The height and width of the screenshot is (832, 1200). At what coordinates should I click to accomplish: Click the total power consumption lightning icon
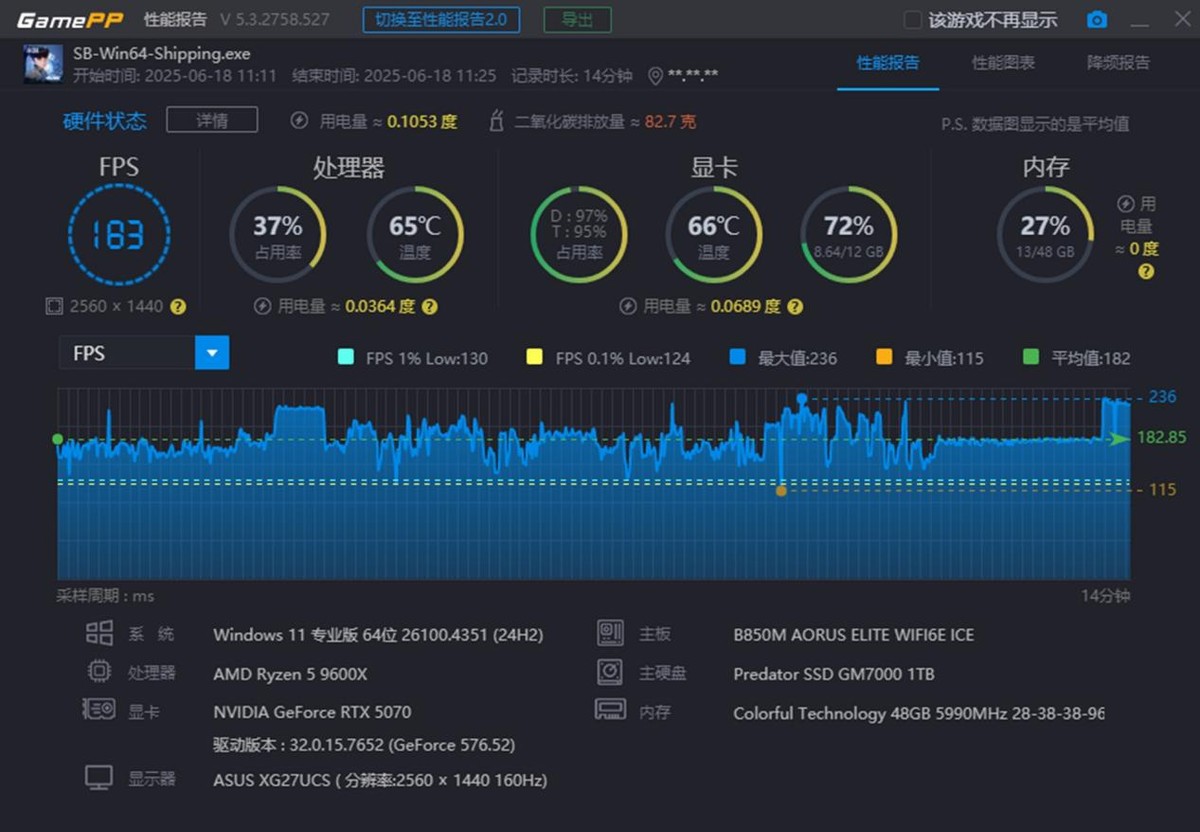click(299, 121)
